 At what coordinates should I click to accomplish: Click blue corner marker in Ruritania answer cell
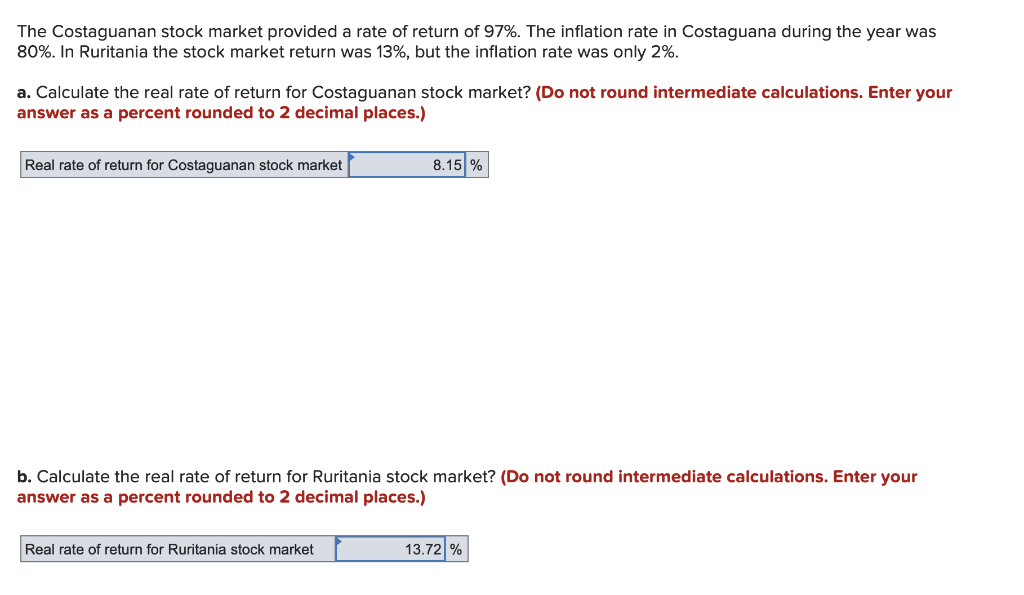[x=338, y=540]
